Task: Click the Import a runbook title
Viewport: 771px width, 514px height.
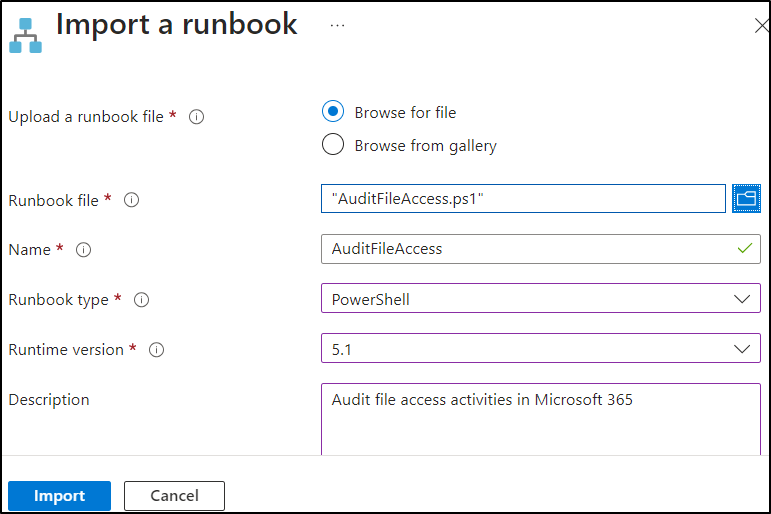Action: 177,24
